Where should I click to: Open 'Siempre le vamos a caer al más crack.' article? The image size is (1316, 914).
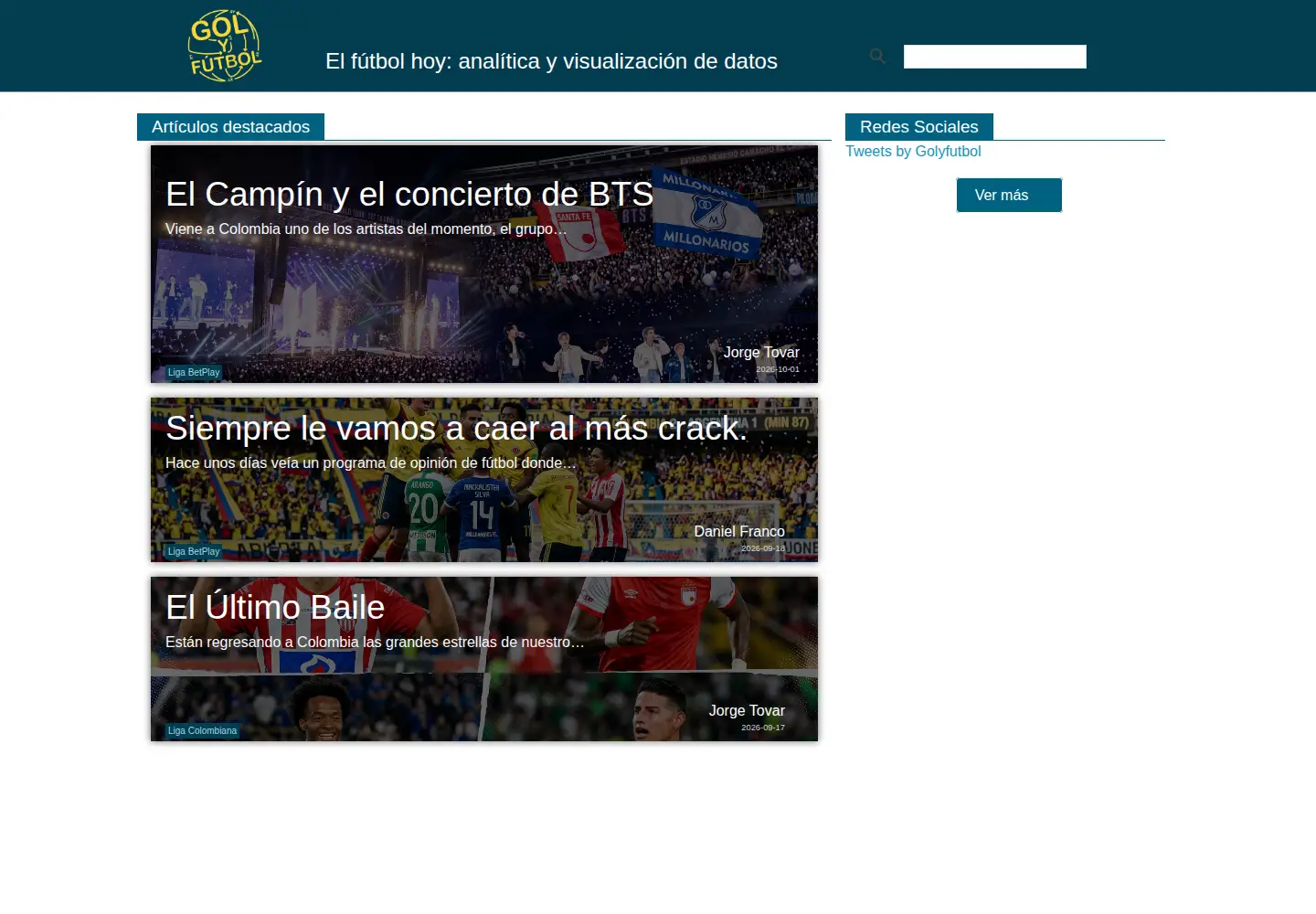click(x=456, y=429)
